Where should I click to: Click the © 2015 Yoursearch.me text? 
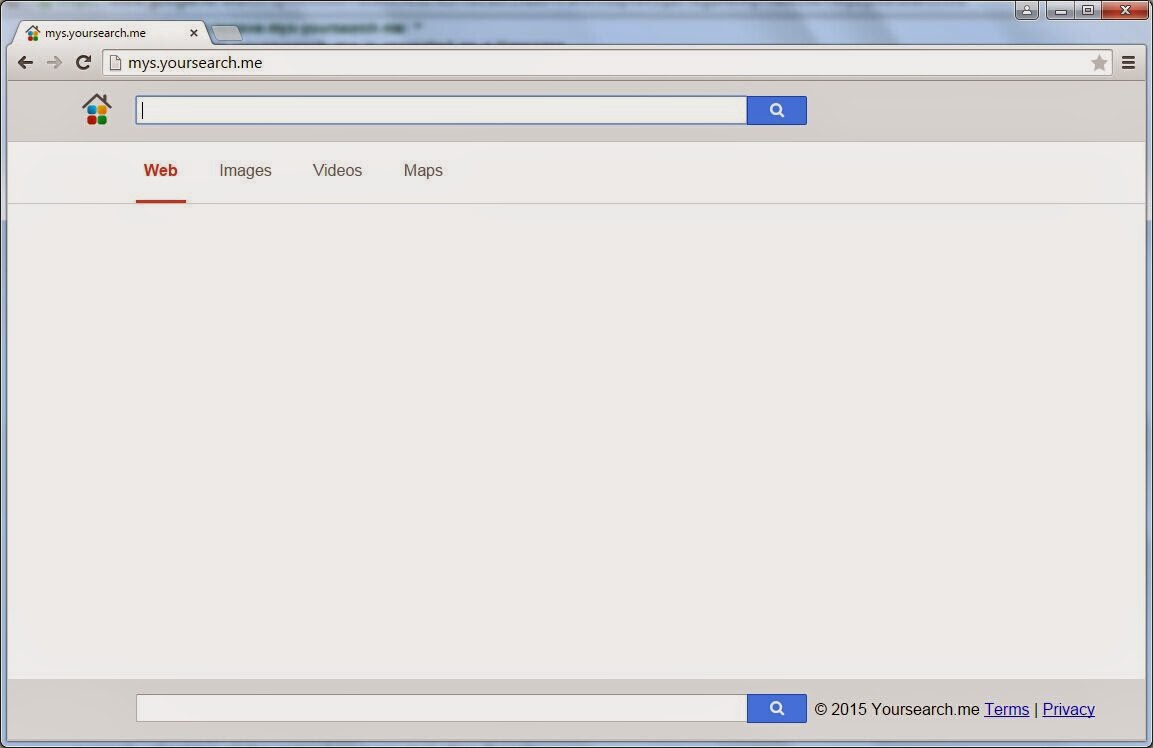[896, 709]
